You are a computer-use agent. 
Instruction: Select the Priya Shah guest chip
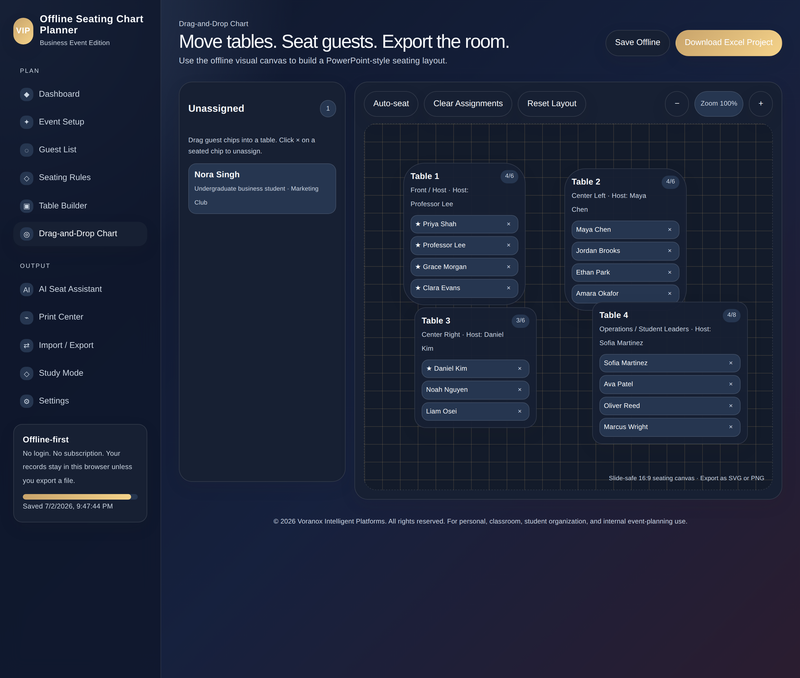(464, 224)
